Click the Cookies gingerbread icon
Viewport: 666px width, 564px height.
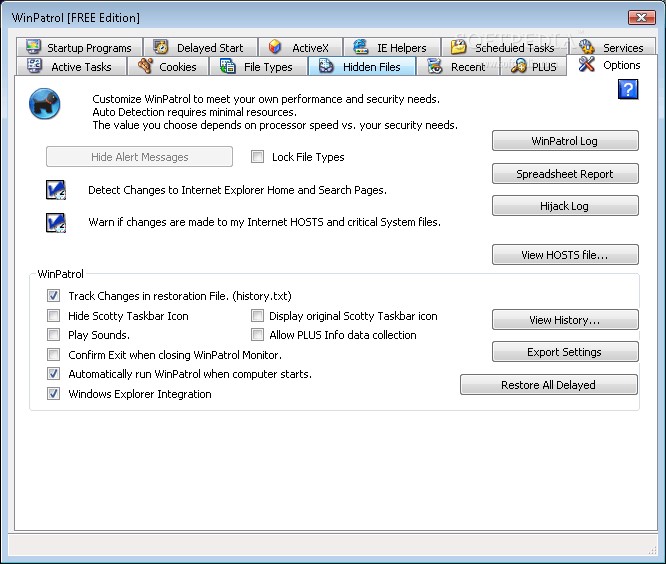pos(145,66)
